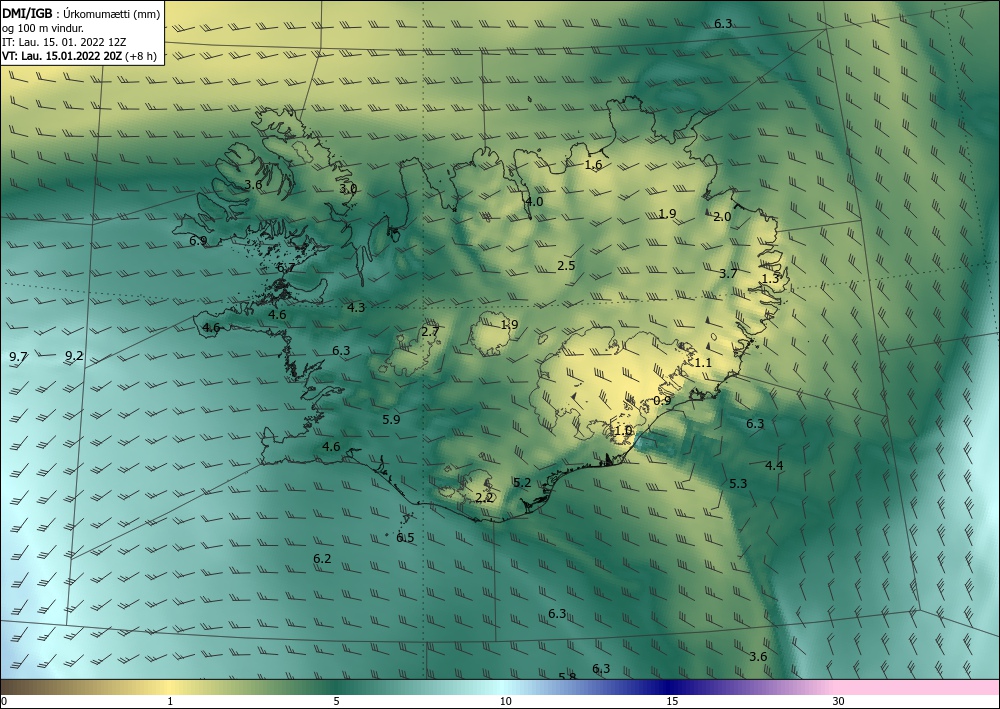This screenshot has height=709, width=1000.
Task: Click the 6.2 value over the ocean
Action: (322, 559)
